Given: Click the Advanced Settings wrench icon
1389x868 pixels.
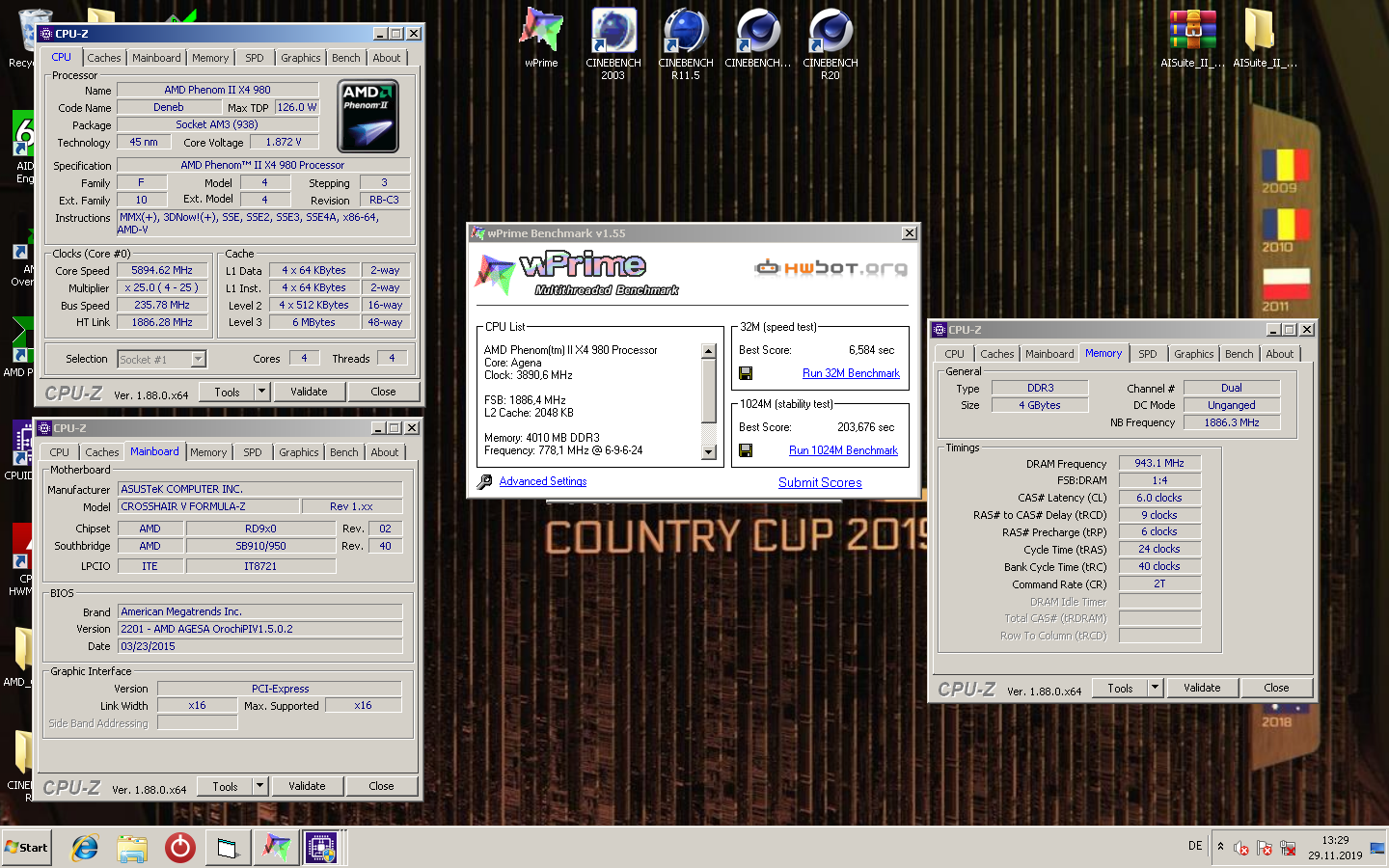Looking at the screenshot, I should tap(484, 481).
